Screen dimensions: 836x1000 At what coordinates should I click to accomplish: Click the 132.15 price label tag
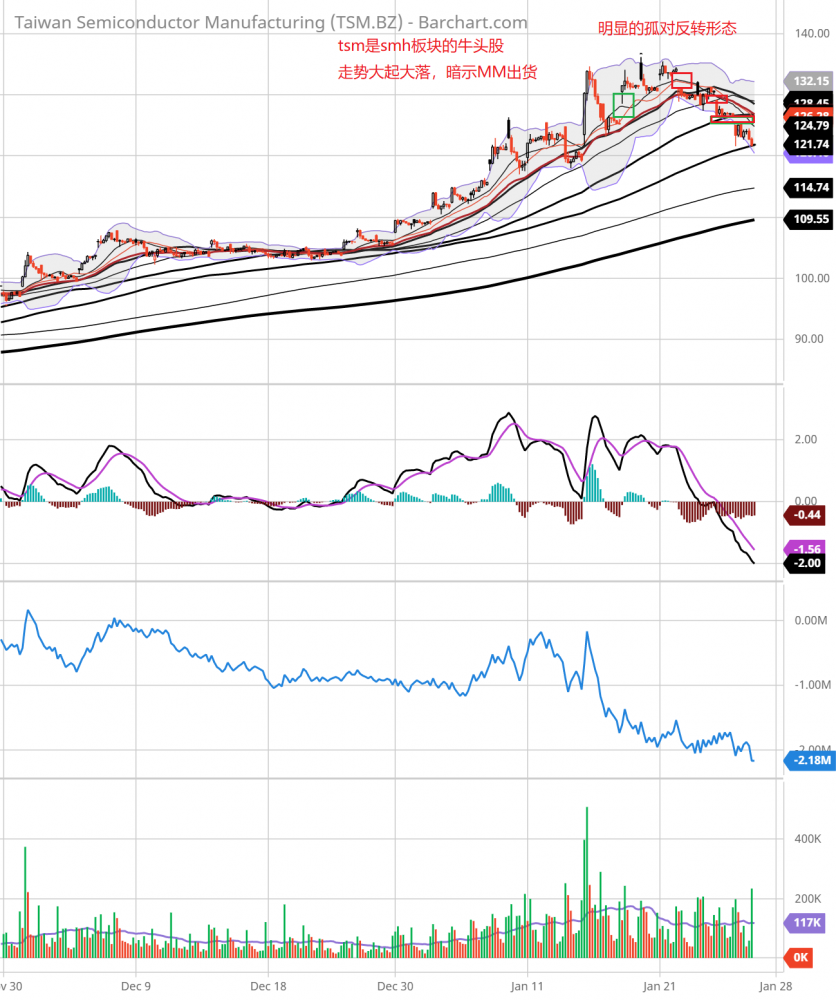(809, 81)
